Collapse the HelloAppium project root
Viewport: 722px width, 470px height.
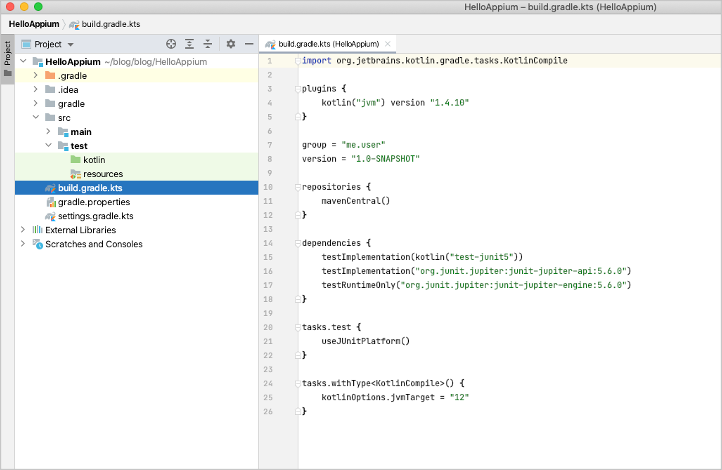[23, 61]
